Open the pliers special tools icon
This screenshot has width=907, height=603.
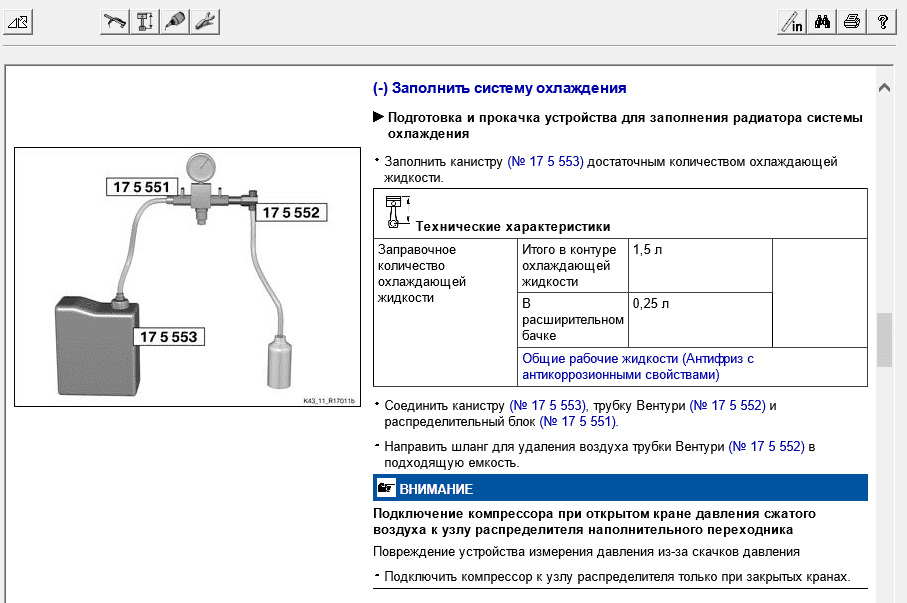(x=205, y=21)
